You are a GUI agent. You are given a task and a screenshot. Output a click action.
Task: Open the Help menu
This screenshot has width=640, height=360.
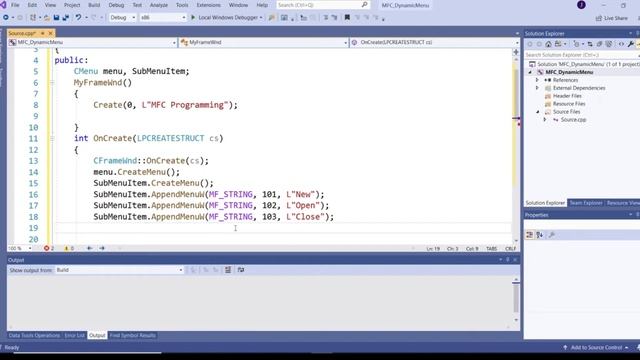262,5
